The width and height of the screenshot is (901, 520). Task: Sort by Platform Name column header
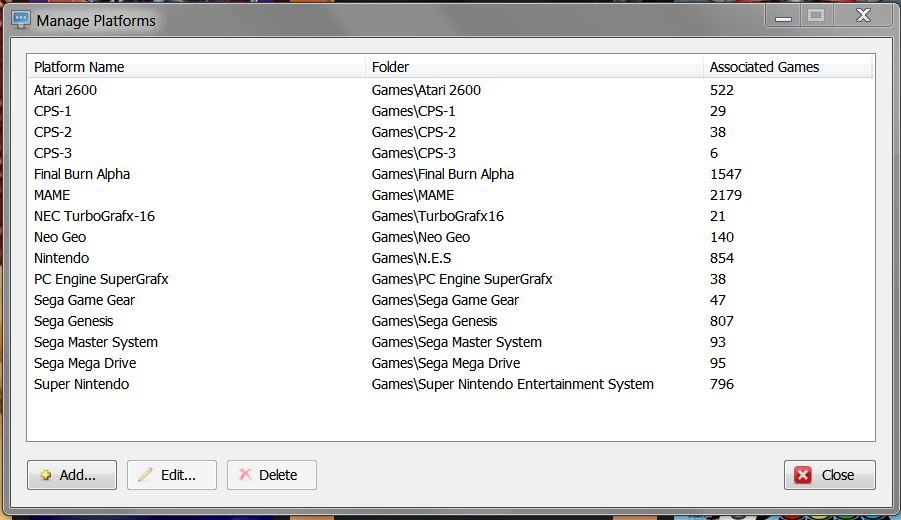coord(196,67)
